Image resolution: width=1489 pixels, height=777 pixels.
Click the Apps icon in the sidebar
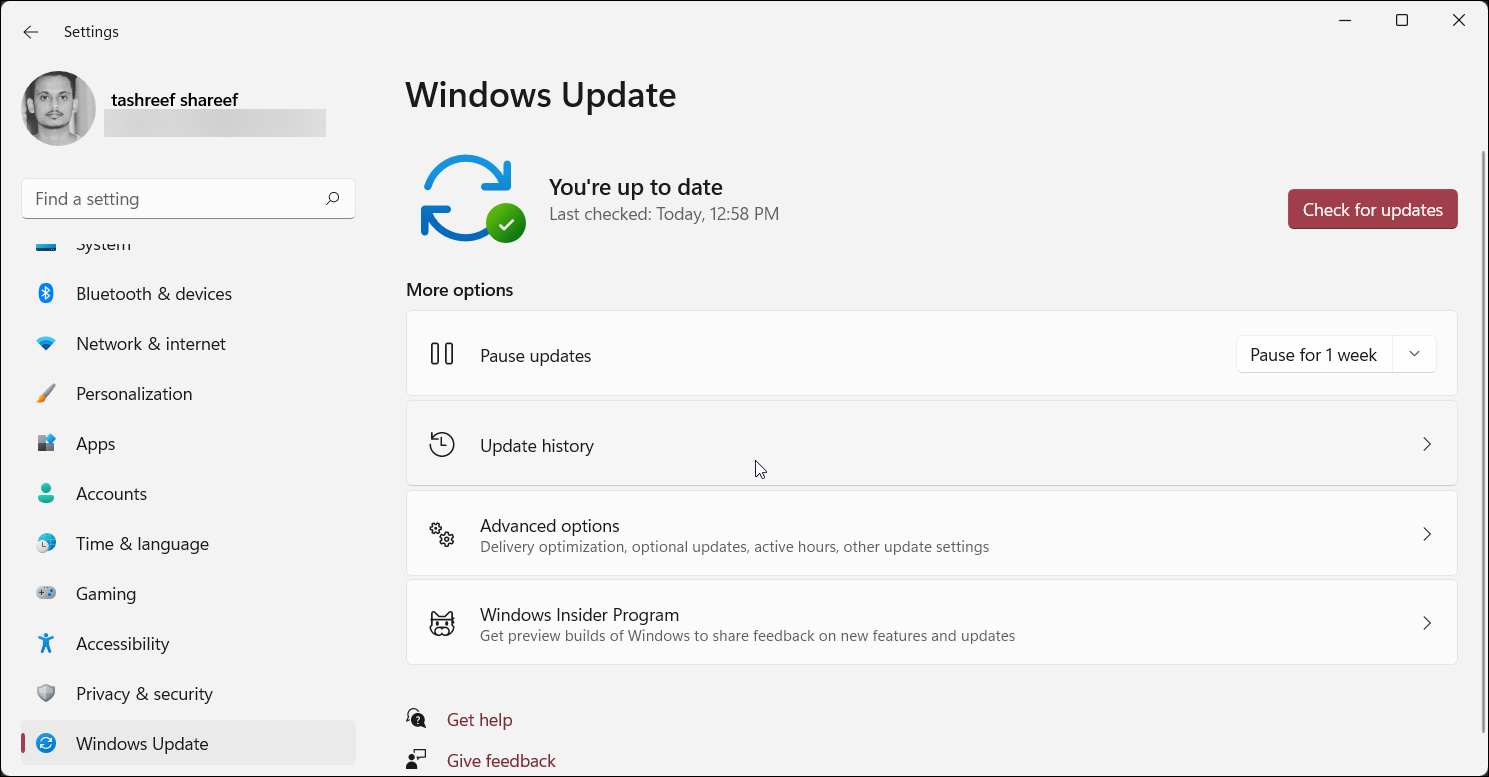(x=46, y=443)
